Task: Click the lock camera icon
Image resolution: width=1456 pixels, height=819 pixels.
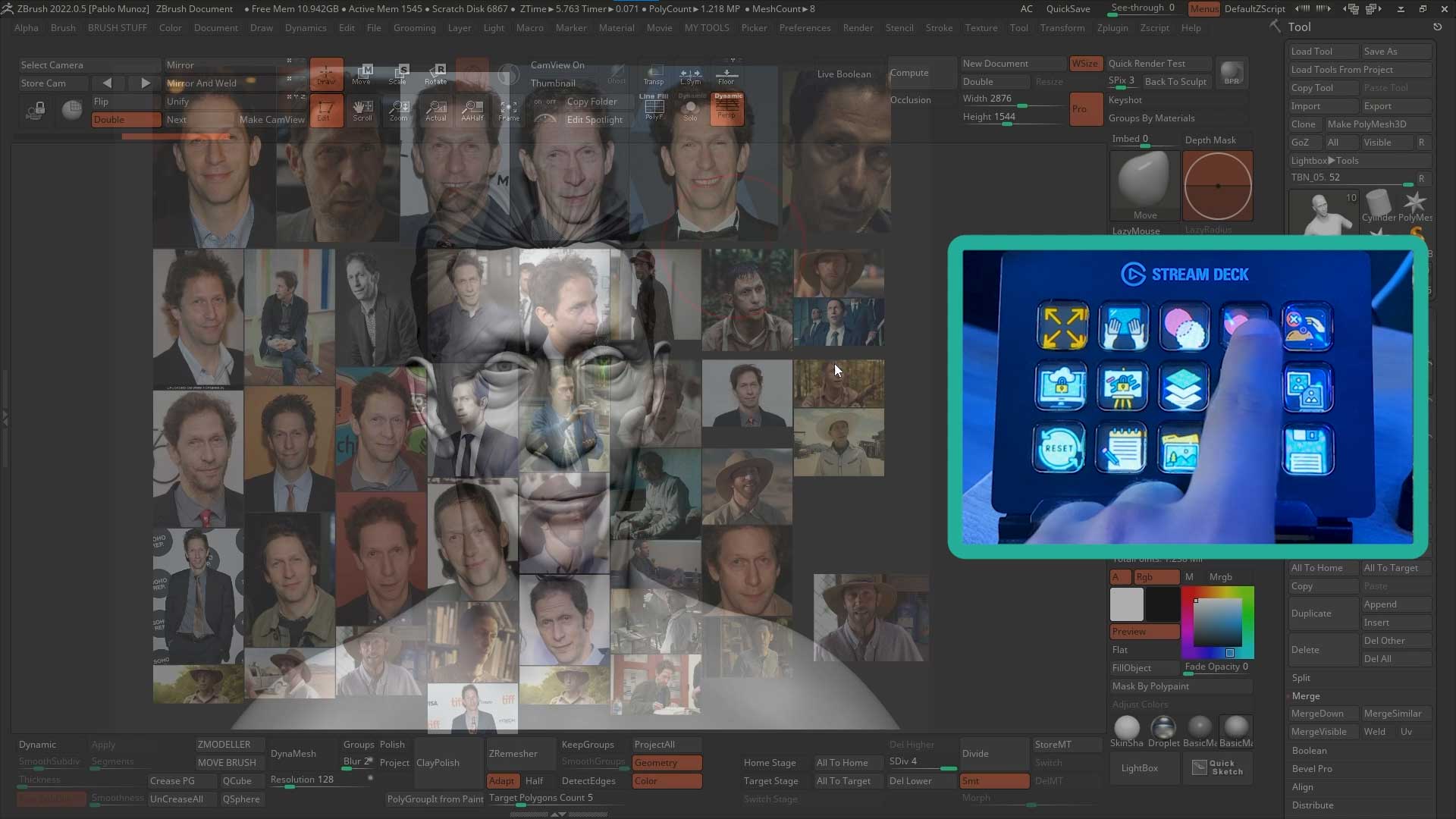Action: [x=36, y=111]
